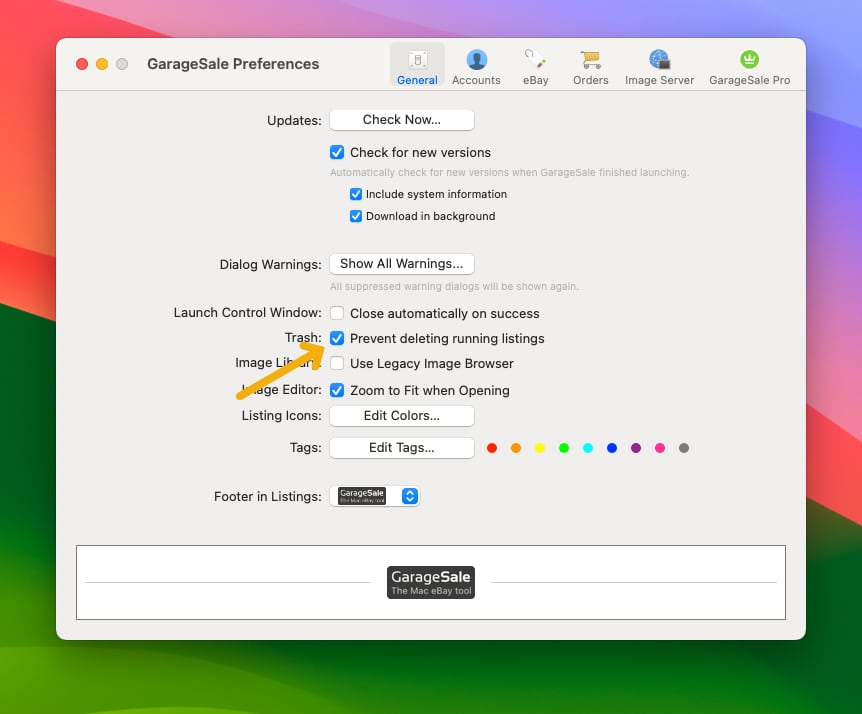Select the red tag color dot

point(492,448)
